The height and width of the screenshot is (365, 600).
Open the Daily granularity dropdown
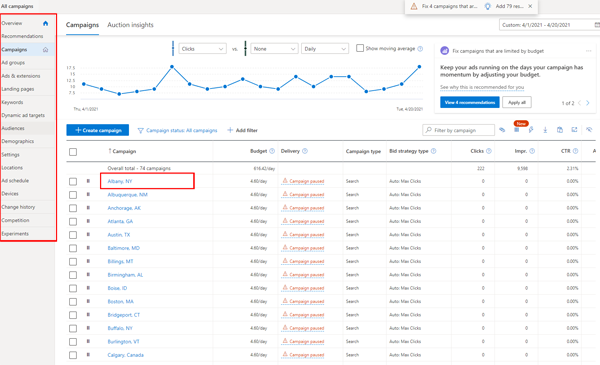pos(325,49)
